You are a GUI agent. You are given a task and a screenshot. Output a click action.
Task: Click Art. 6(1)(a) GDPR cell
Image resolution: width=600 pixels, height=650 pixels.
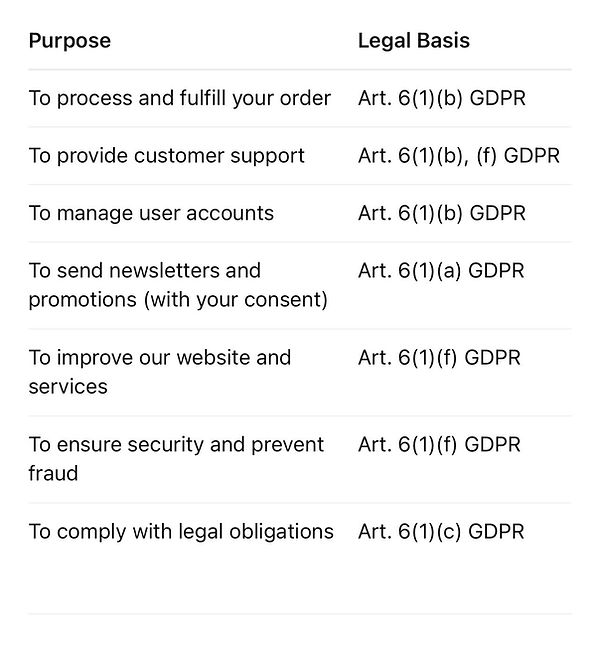tap(441, 271)
